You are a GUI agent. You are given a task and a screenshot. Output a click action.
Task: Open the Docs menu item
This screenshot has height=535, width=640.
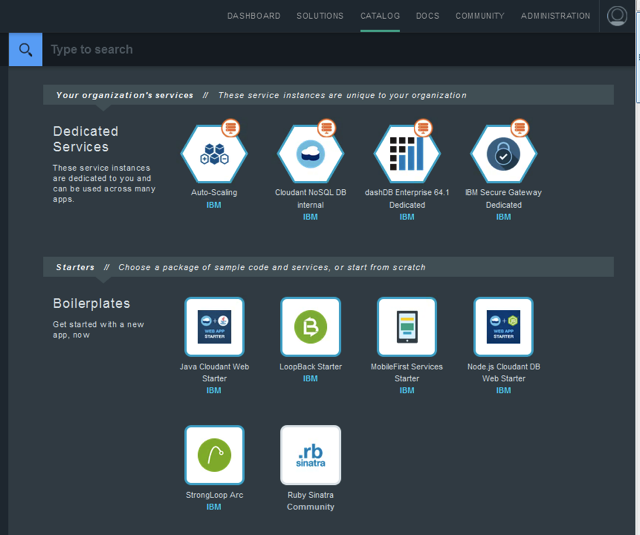[x=428, y=16]
